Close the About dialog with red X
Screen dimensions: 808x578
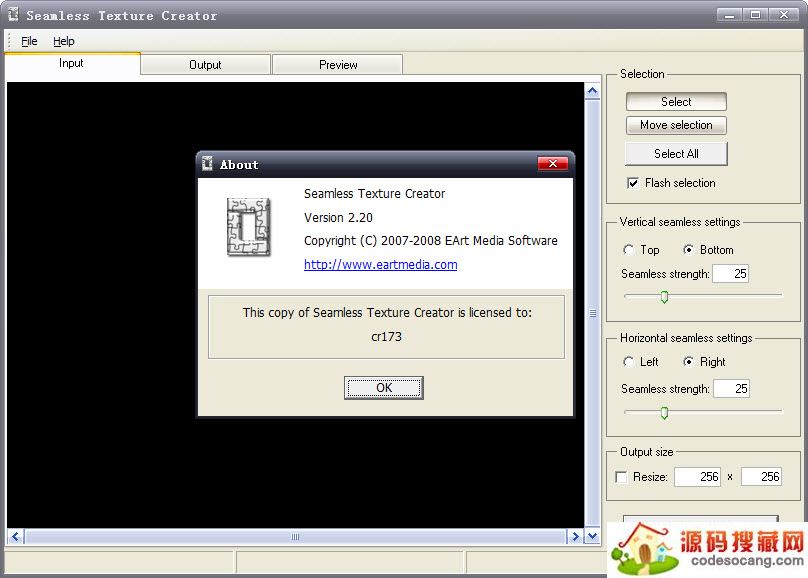coord(552,164)
